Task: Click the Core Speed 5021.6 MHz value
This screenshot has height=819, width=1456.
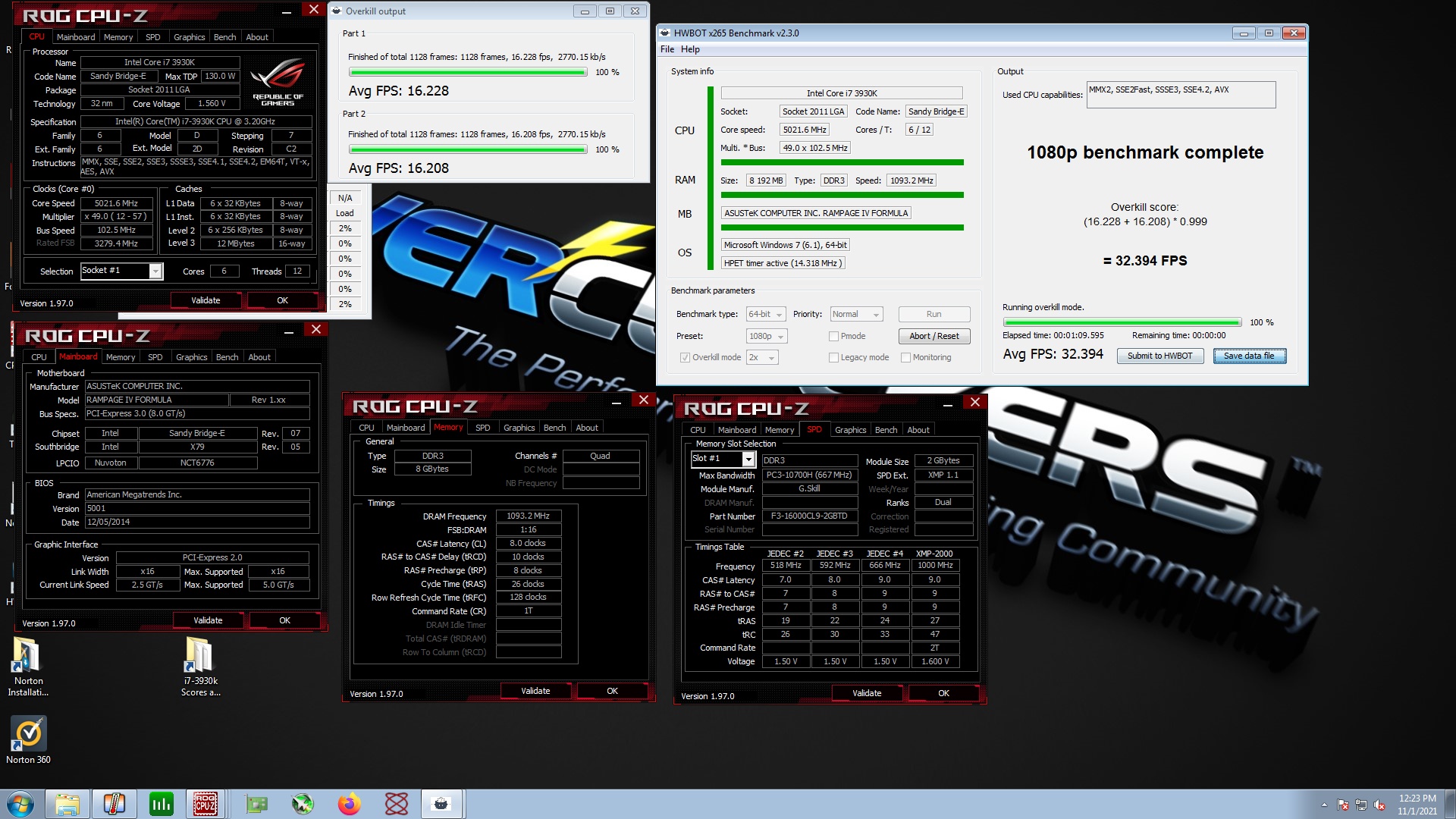Action: tap(116, 204)
